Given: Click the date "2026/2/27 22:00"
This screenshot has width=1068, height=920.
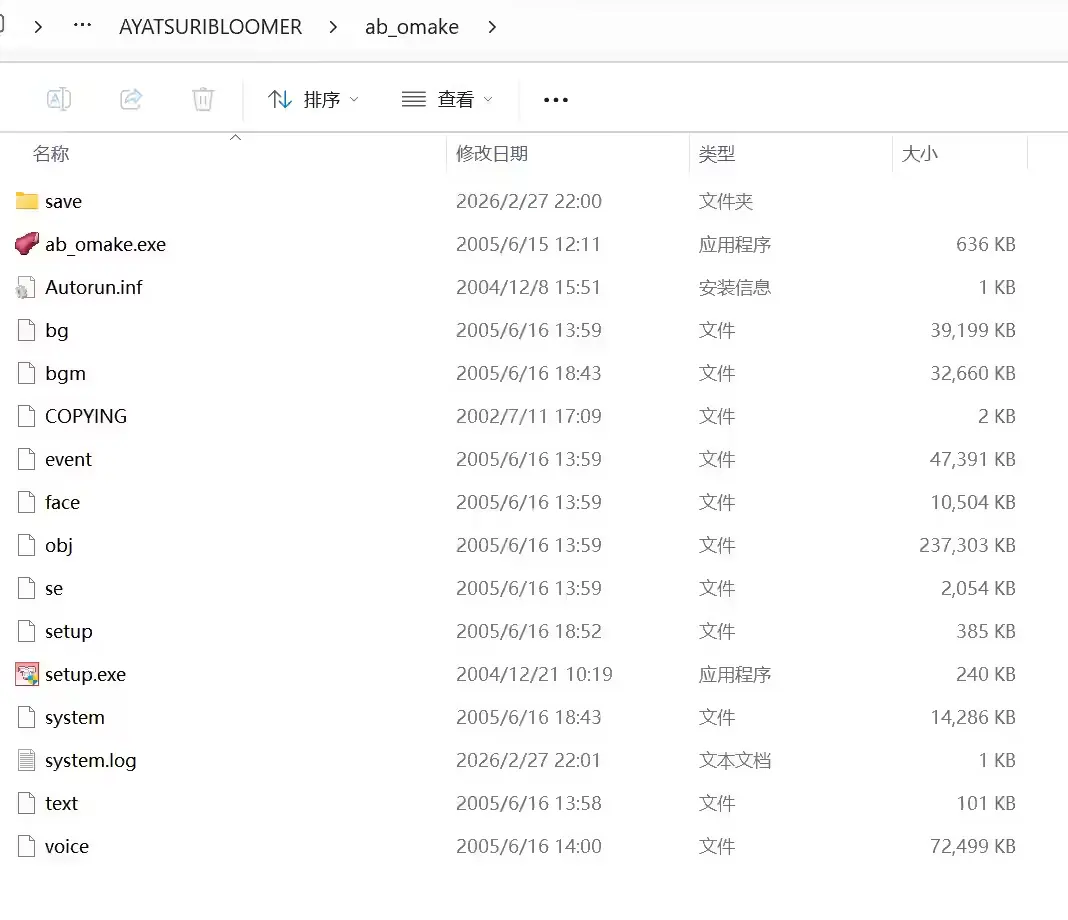Looking at the screenshot, I should click(x=529, y=201).
